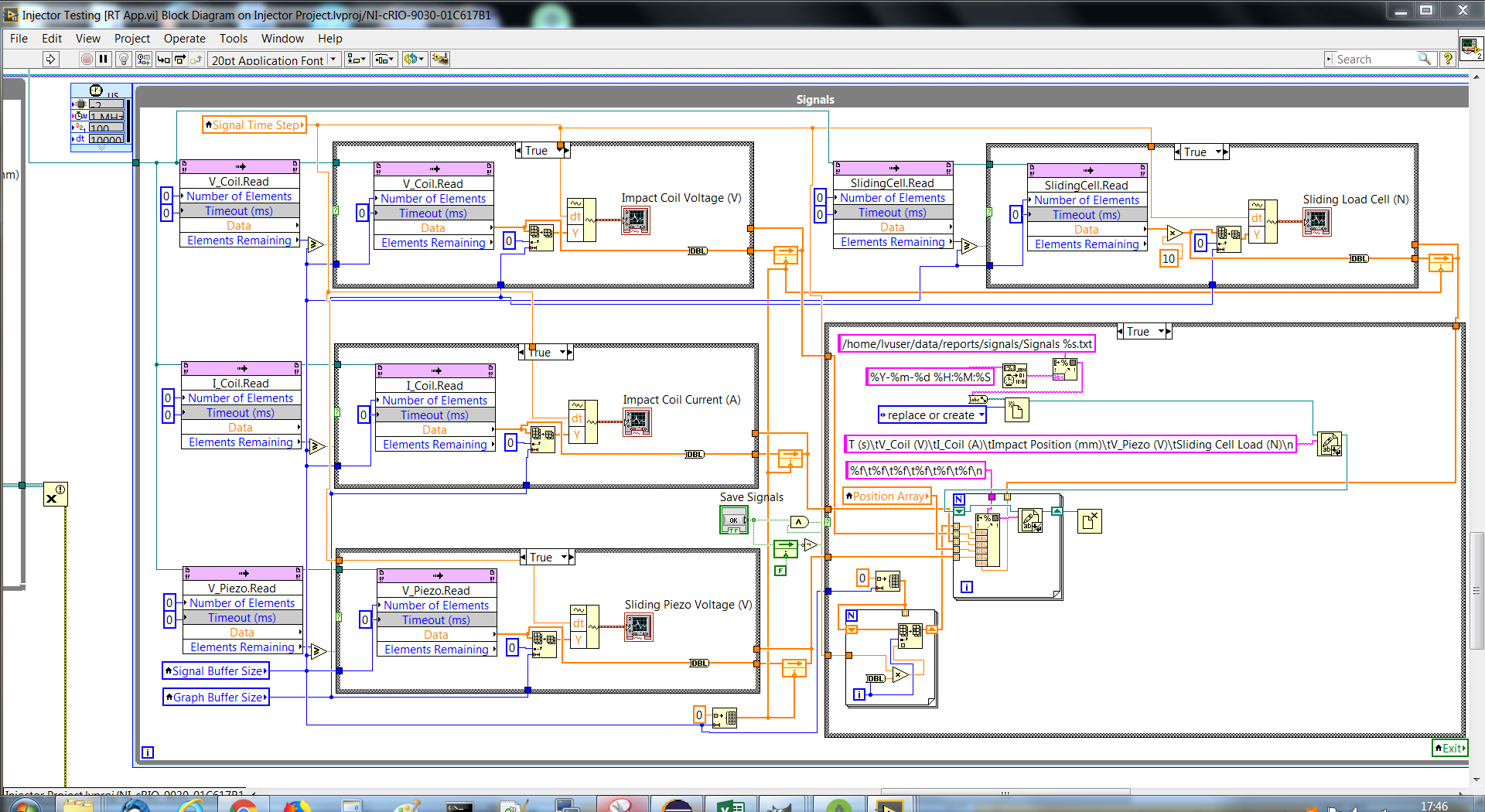This screenshot has width=1485, height=812.
Task: Select the NOT function below the AND gate
Action: [809, 545]
